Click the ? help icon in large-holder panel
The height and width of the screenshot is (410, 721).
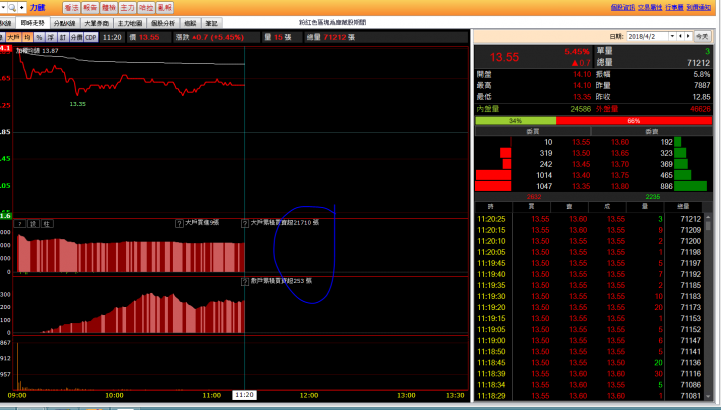click(20, 224)
